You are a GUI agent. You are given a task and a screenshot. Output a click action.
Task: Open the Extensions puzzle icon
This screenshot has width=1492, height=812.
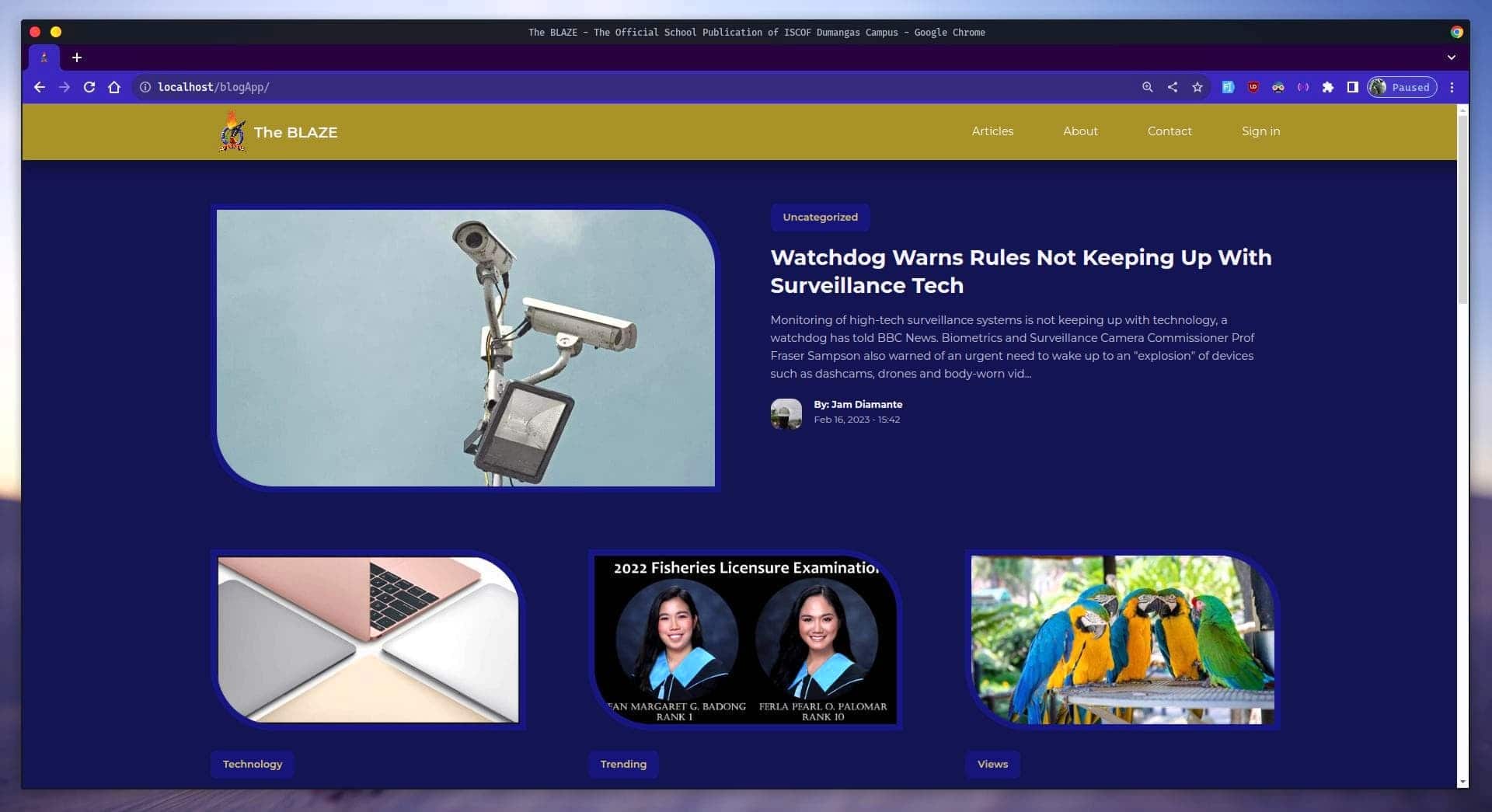pyautogui.click(x=1328, y=87)
